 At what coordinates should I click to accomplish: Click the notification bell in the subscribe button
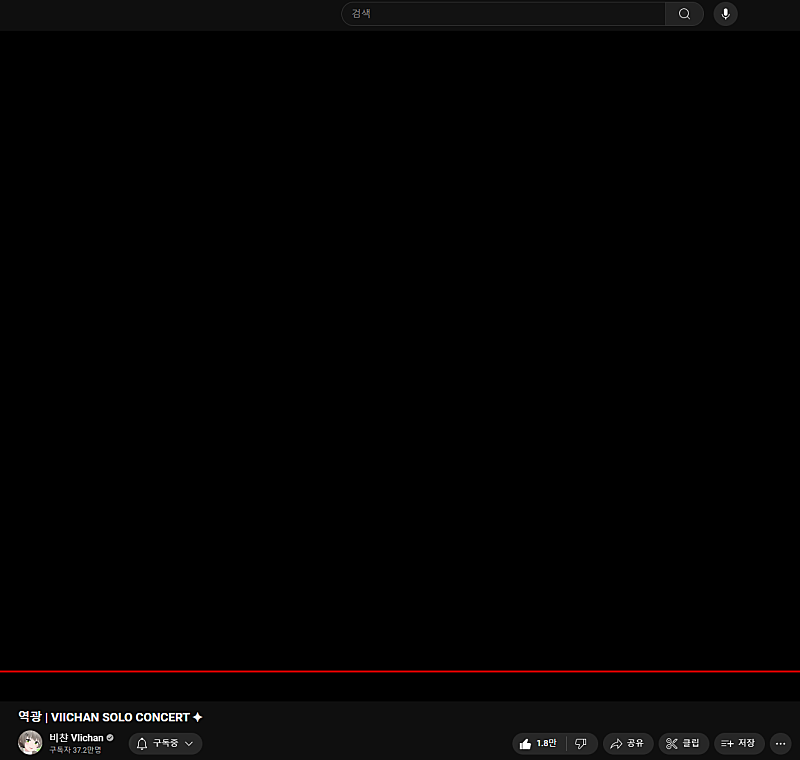pos(142,744)
